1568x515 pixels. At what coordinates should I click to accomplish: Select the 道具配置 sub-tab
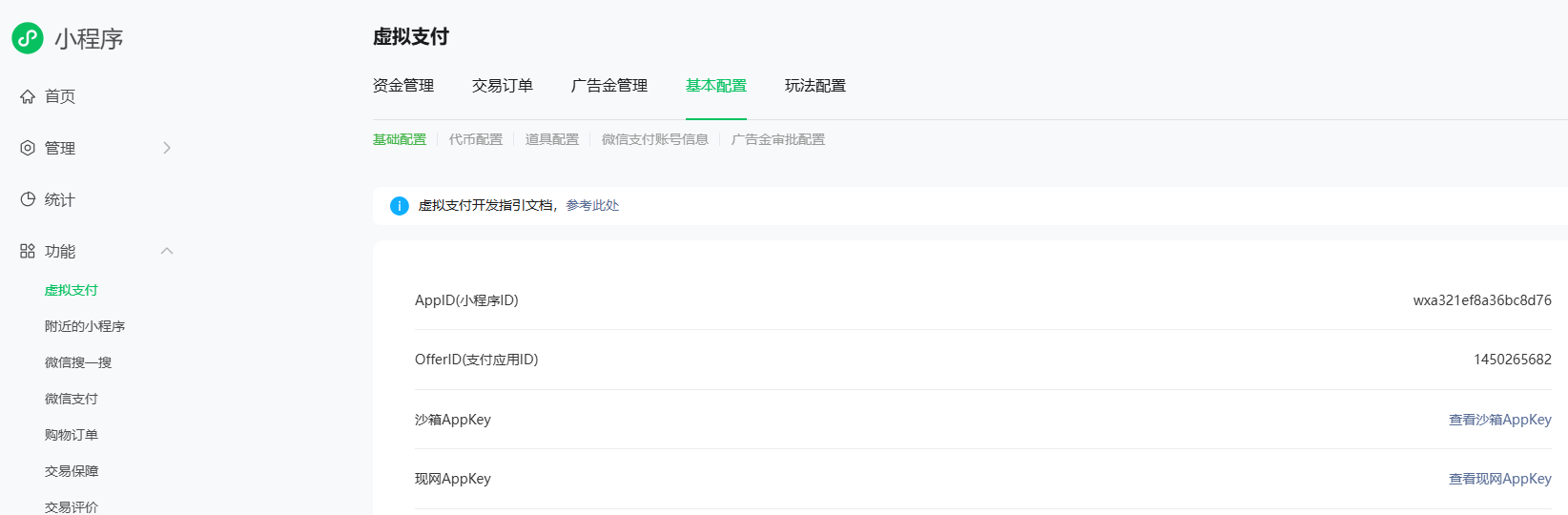coord(552,139)
